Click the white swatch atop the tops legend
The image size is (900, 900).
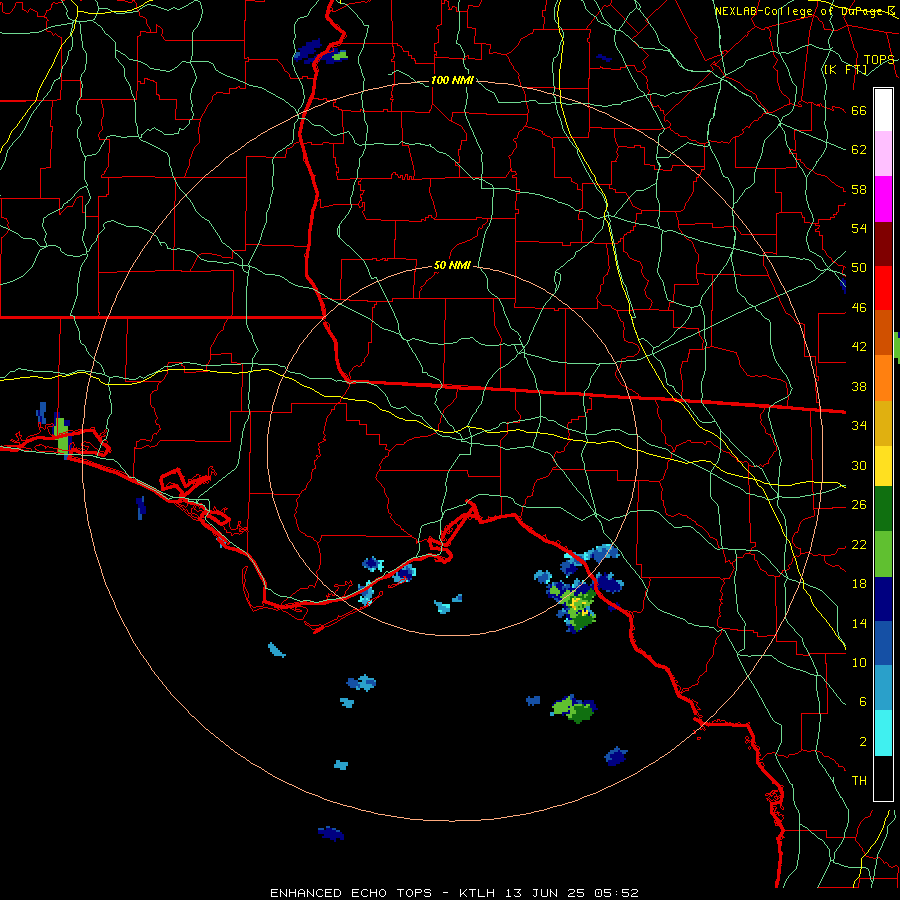pos(883,110)
